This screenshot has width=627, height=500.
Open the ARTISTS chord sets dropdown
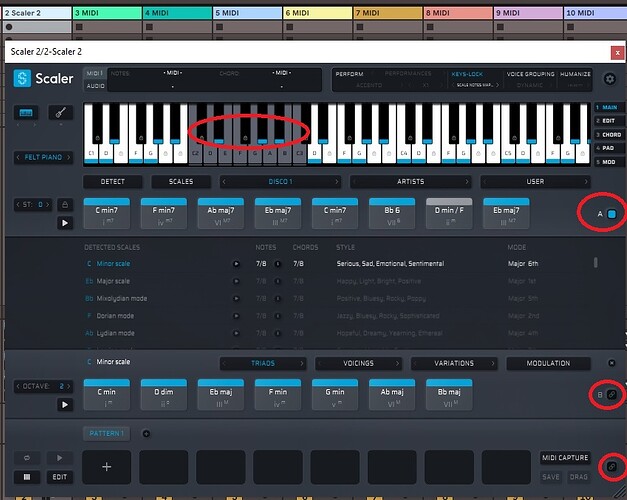(411, 182)
